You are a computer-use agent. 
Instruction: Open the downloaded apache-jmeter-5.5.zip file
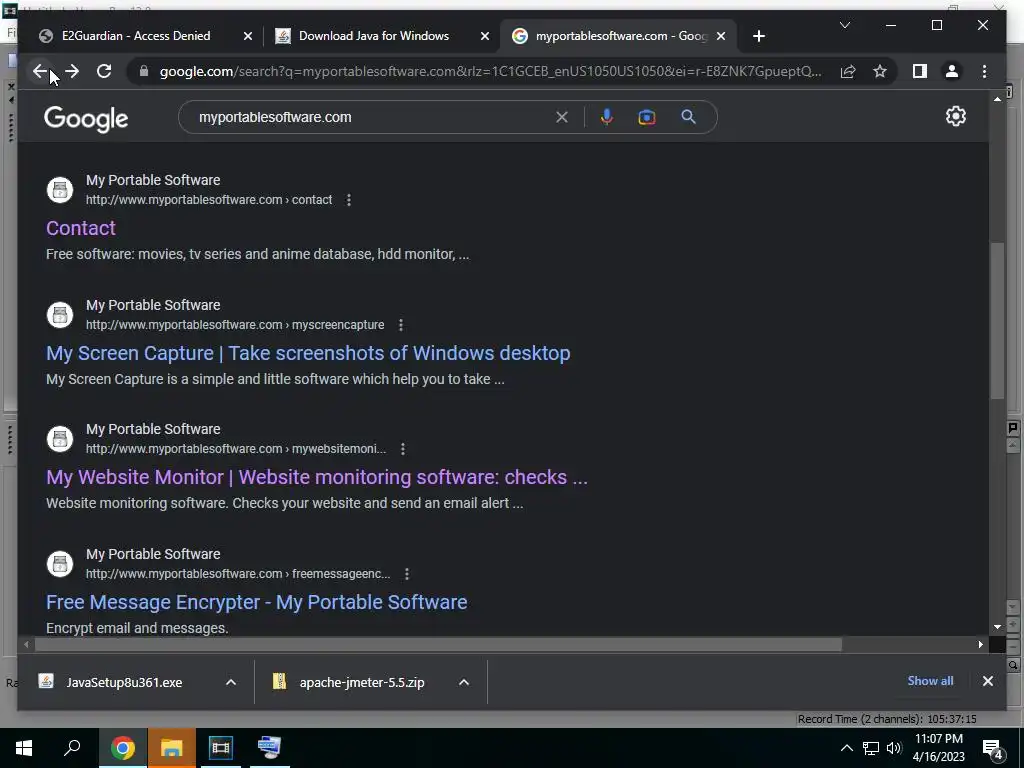coord(362,682)
